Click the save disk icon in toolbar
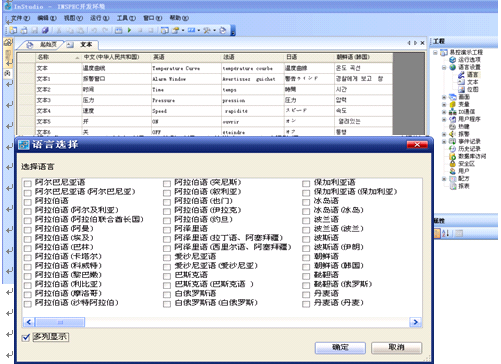The image size is (501, 364). (x=35, y=30)
